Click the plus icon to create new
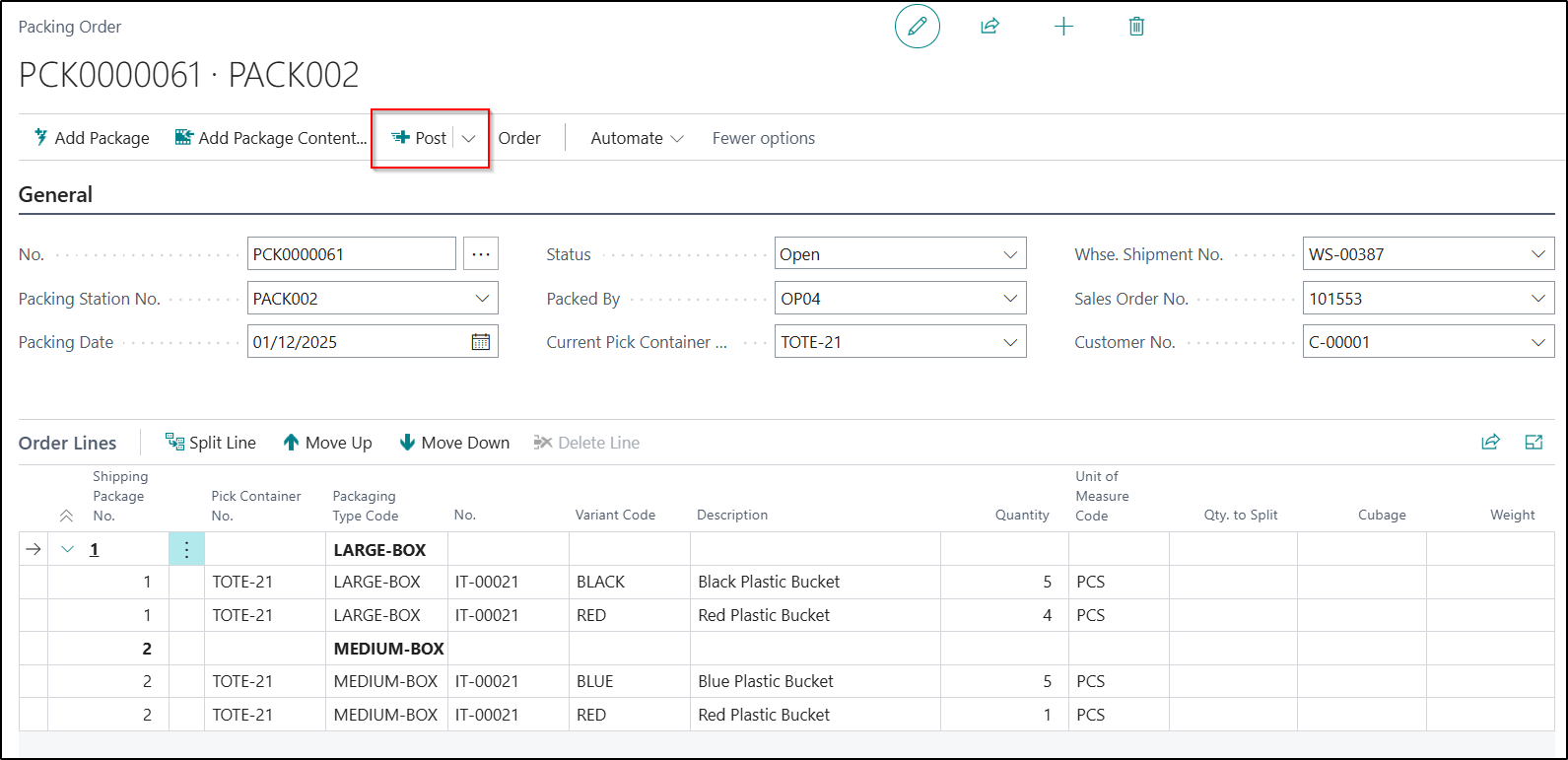1568x760 pixels. (x=1063, y=27)
